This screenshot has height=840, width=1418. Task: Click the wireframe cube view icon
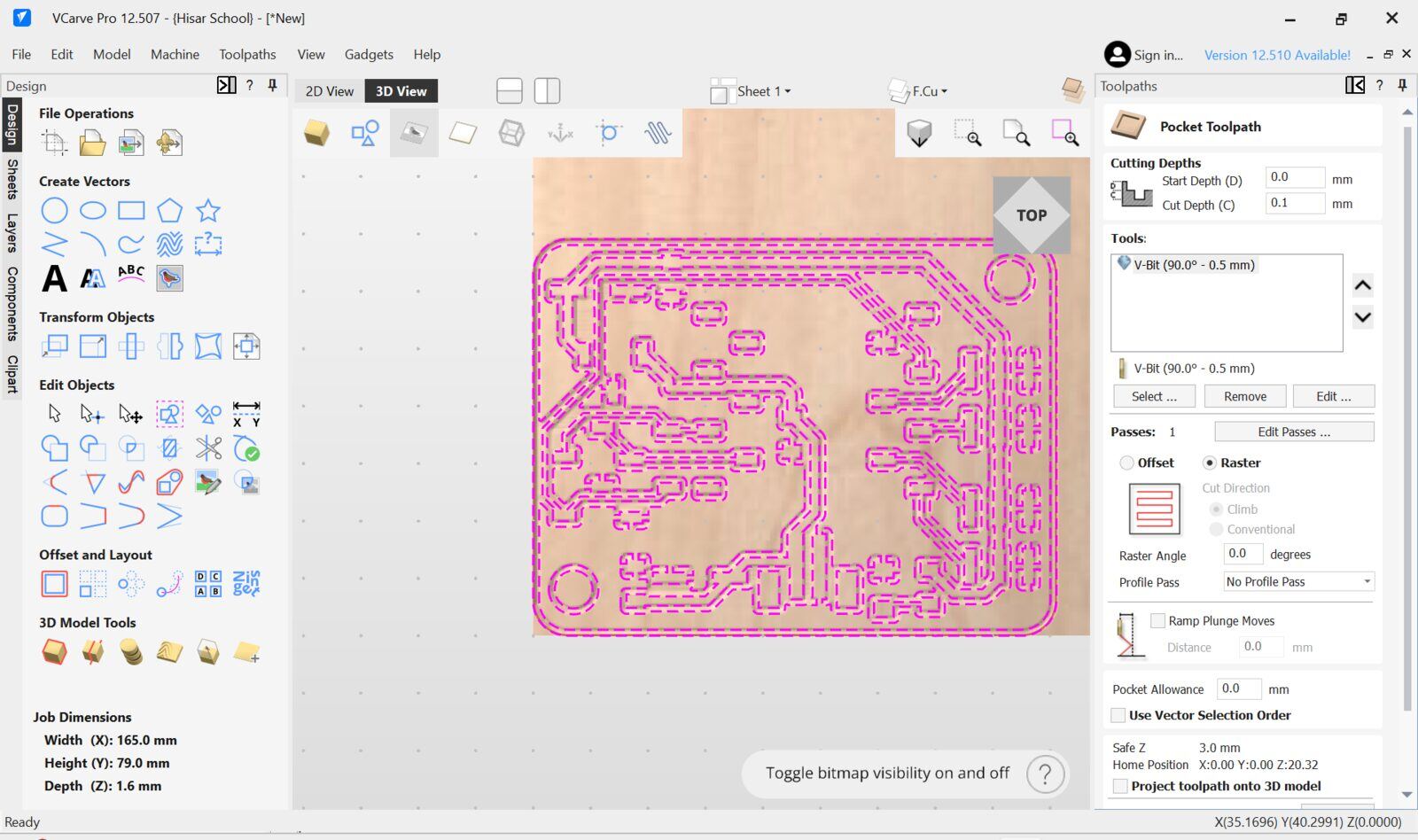511,133
